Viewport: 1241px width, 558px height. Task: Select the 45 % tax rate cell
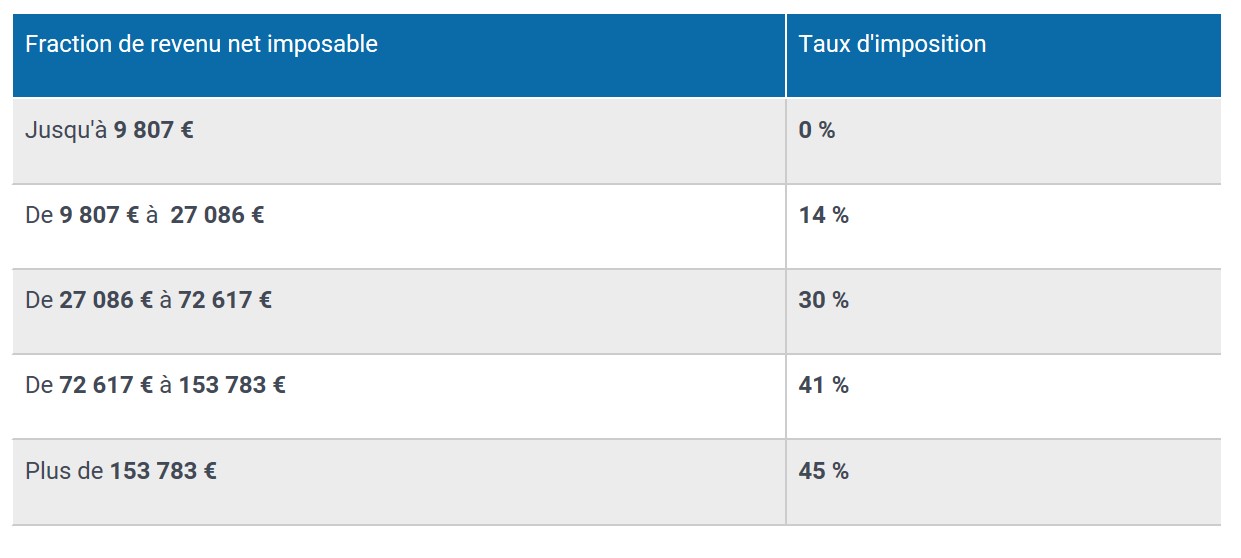coord(1004,482)
